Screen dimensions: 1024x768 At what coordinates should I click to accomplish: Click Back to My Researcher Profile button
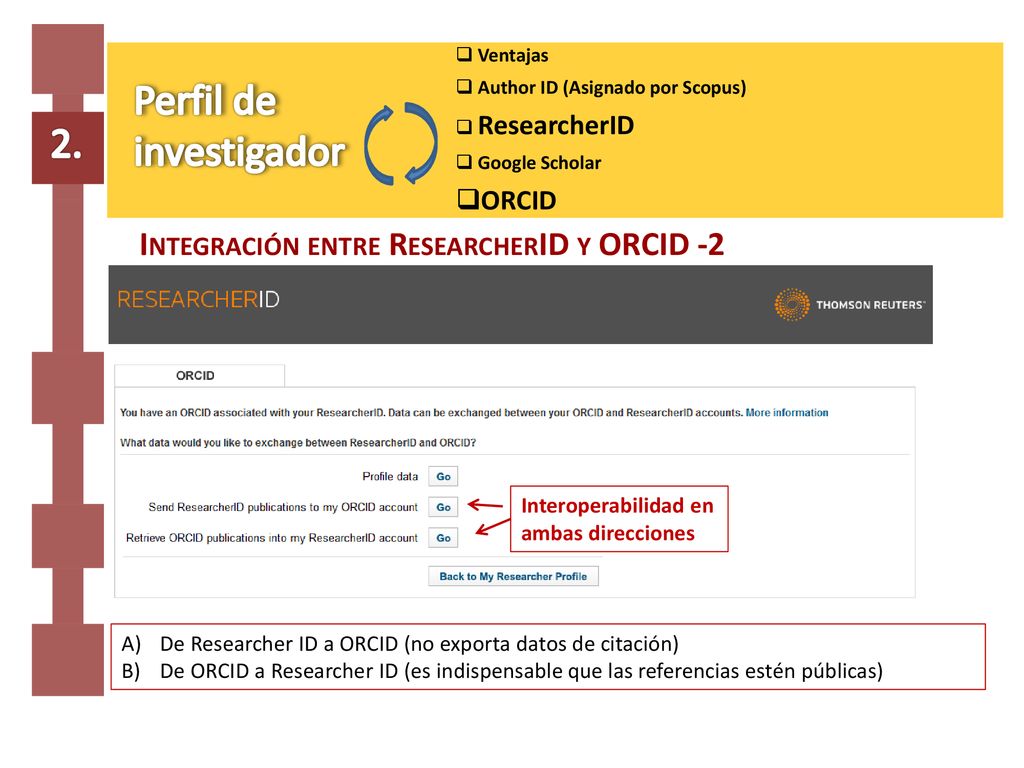coord(513,576)
